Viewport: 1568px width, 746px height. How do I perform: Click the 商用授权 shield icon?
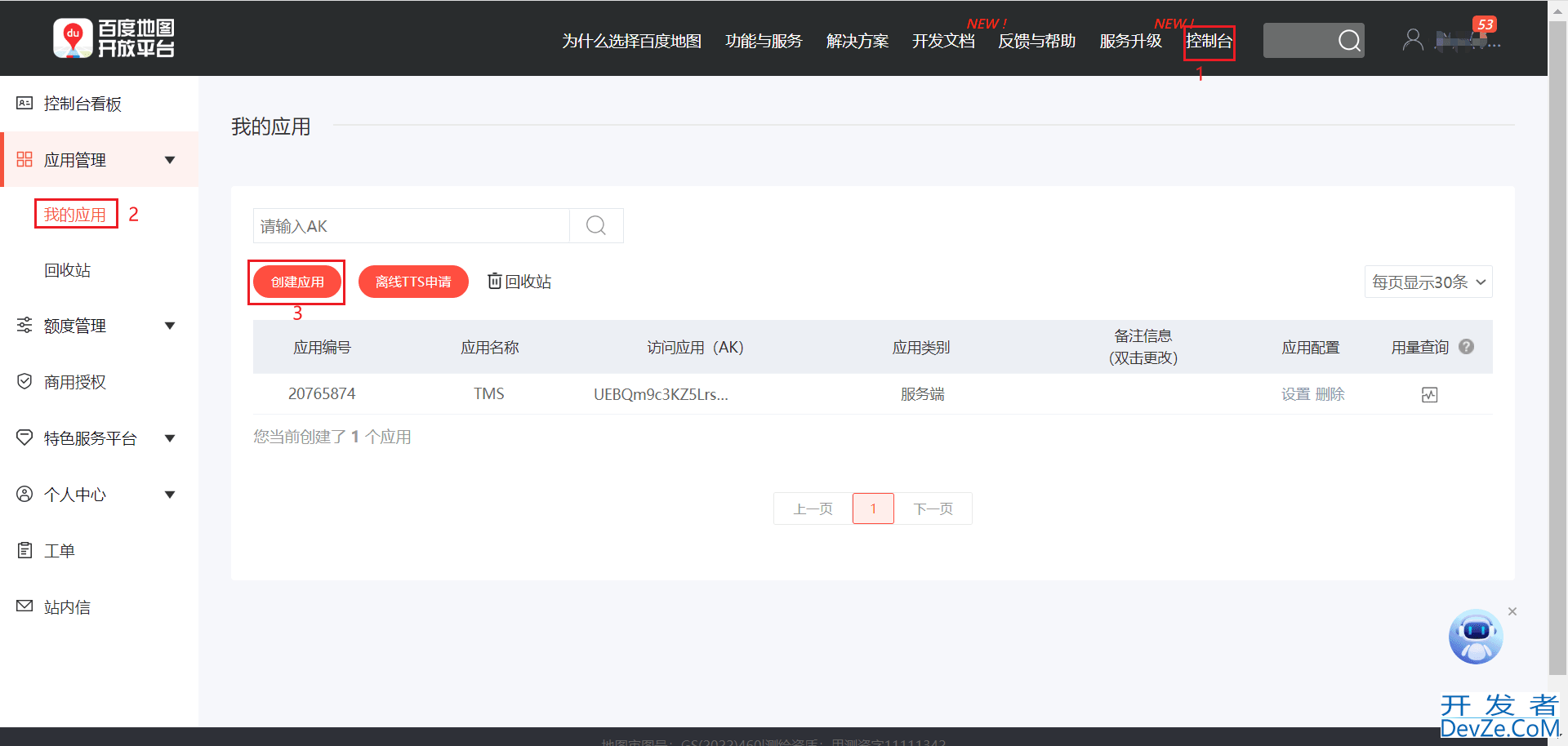(24, 381)
